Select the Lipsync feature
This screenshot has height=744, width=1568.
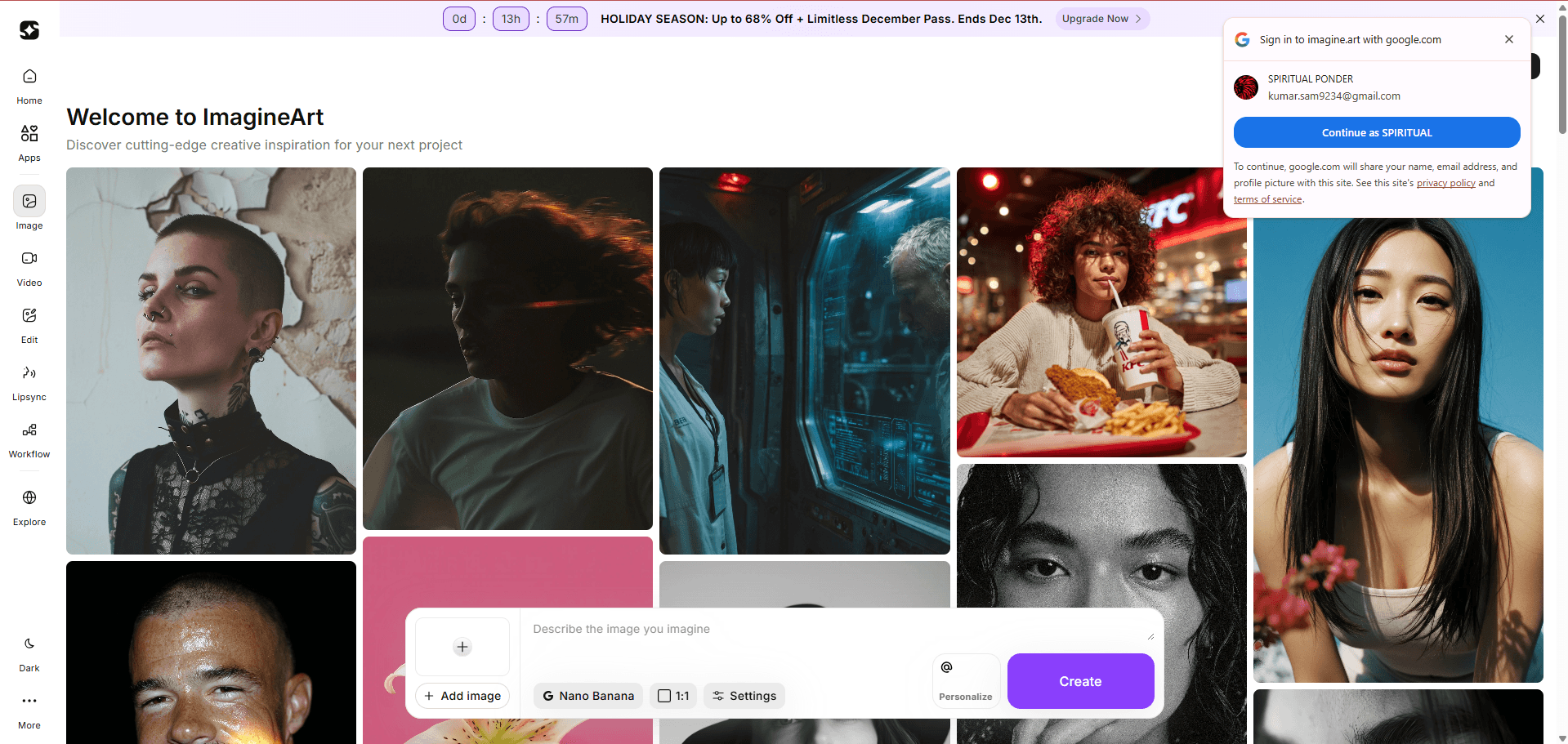pyautogui.click(x=29, y=381)
